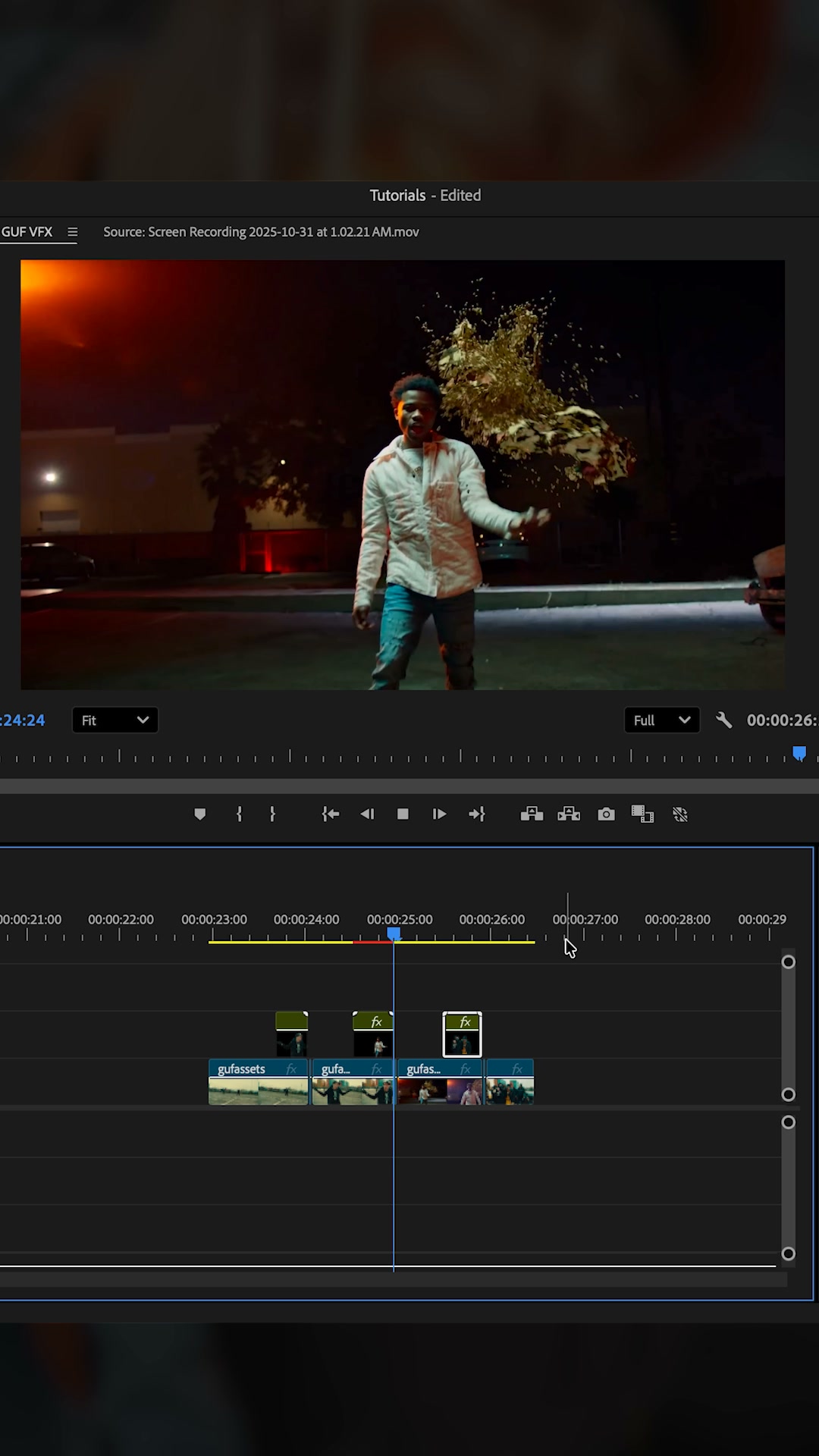Click the Tutorials - Edited window title
Screen dimensions: 819x1456
point(425,196)
